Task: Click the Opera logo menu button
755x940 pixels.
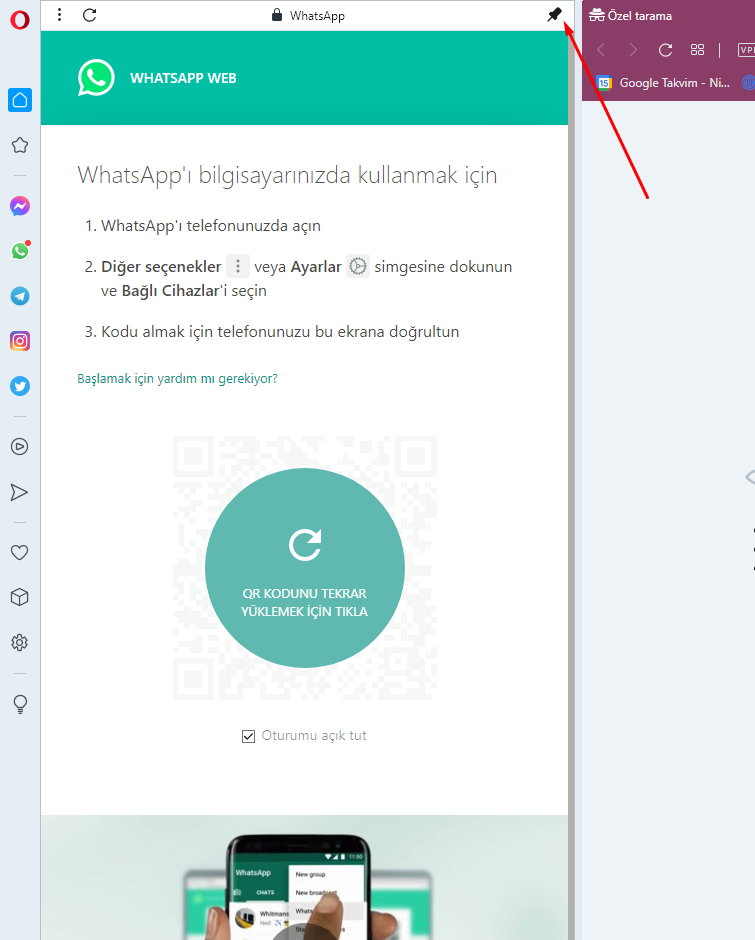Action: point(20,20)
